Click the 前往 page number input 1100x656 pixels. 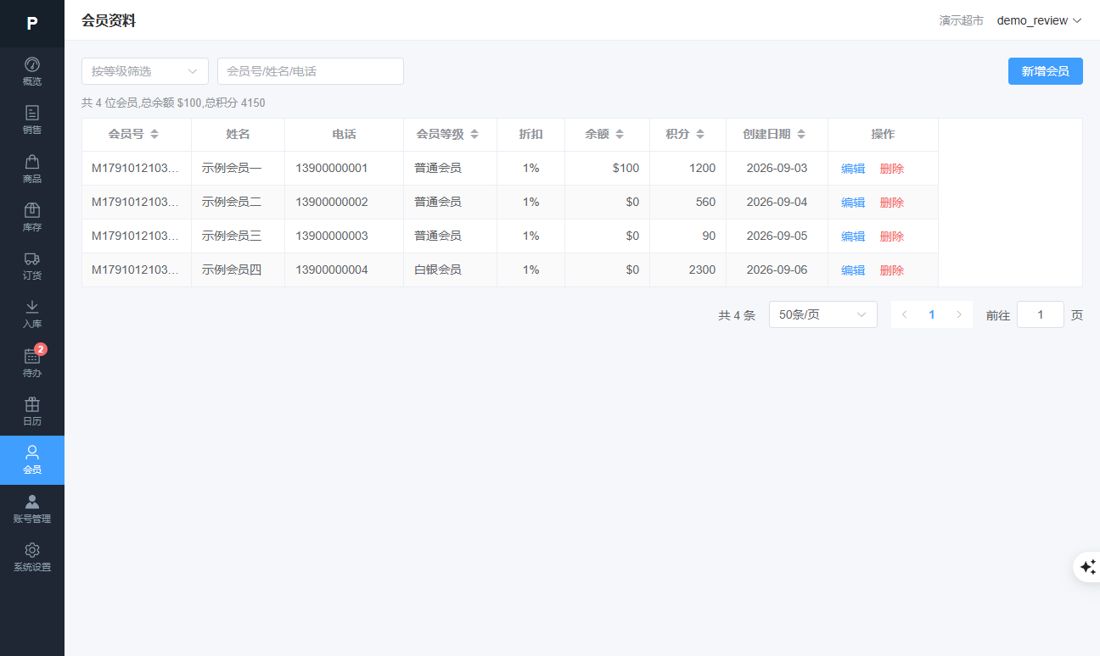coord(1040,315)
